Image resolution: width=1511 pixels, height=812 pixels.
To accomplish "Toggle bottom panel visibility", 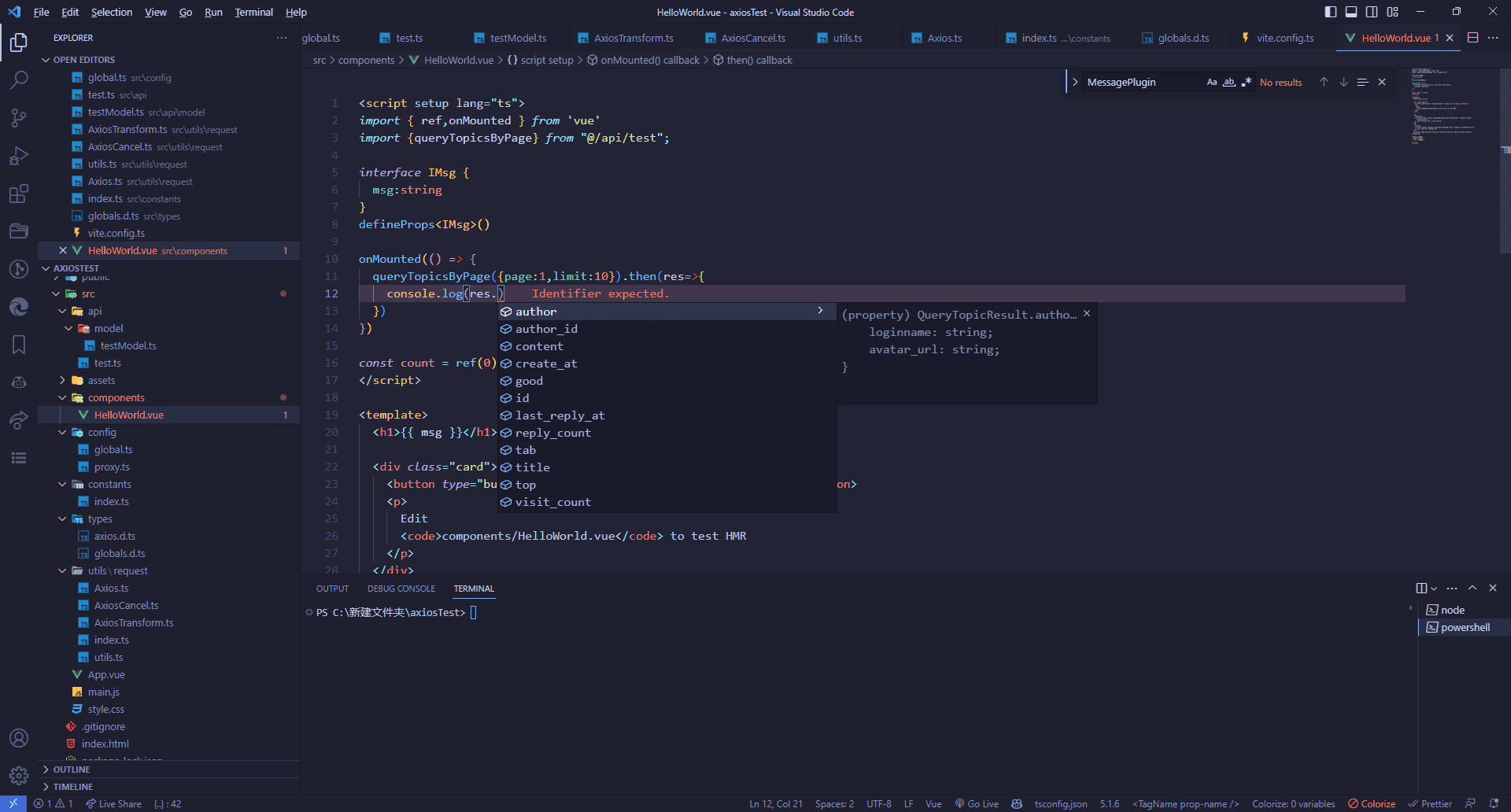I will [x=1351, y=12].
